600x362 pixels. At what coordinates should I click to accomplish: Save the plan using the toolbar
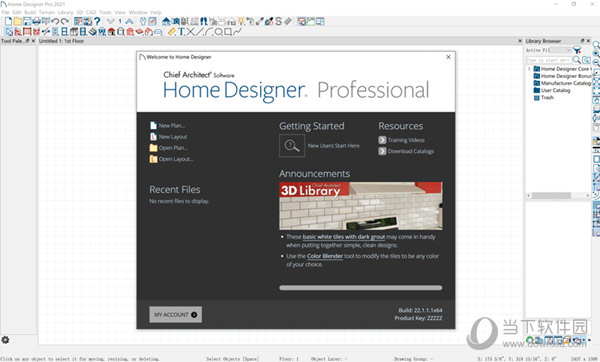coord(27,21)
